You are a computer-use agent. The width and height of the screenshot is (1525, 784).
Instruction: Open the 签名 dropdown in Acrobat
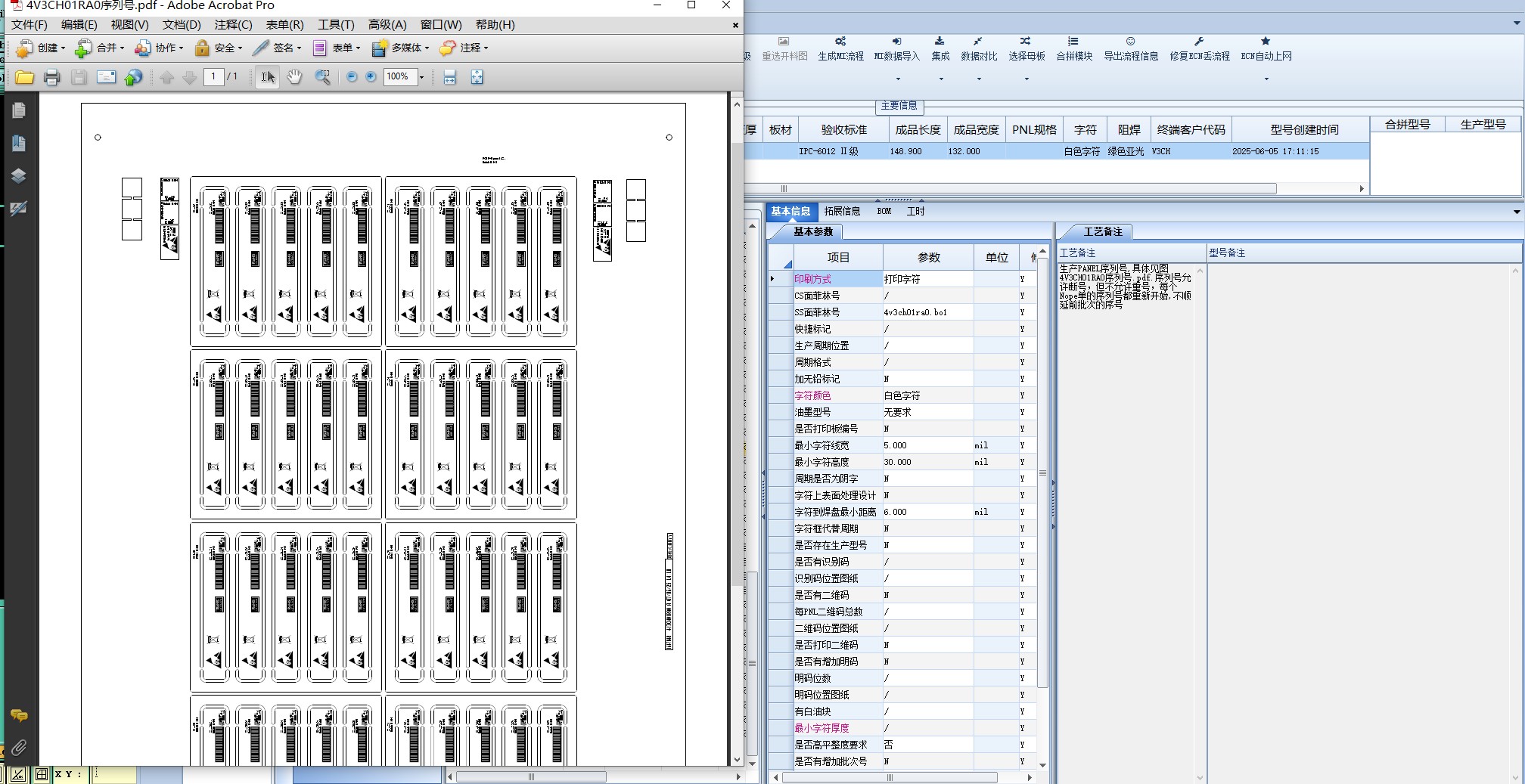277,48
